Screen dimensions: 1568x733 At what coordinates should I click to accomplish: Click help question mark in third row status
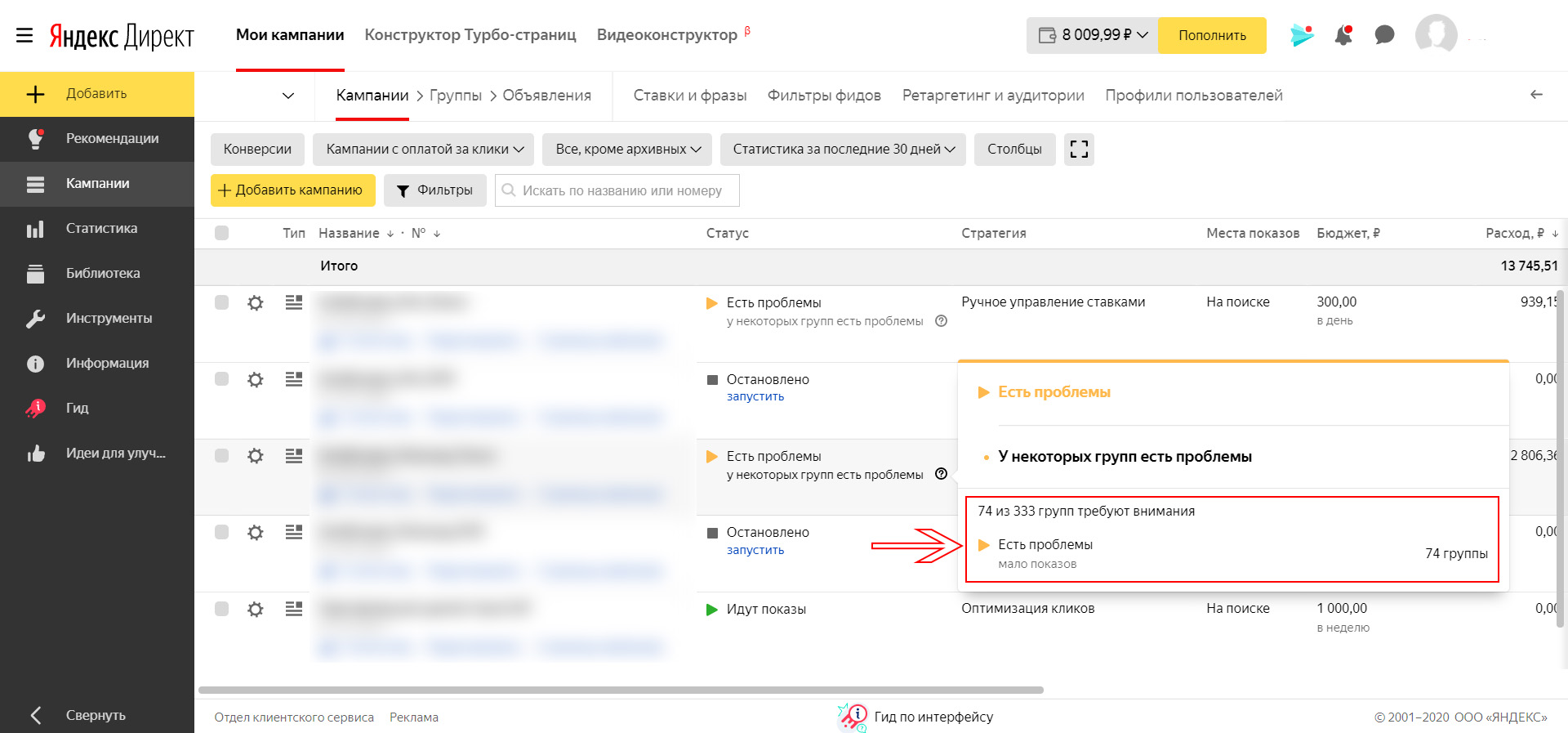pos(941,474)
